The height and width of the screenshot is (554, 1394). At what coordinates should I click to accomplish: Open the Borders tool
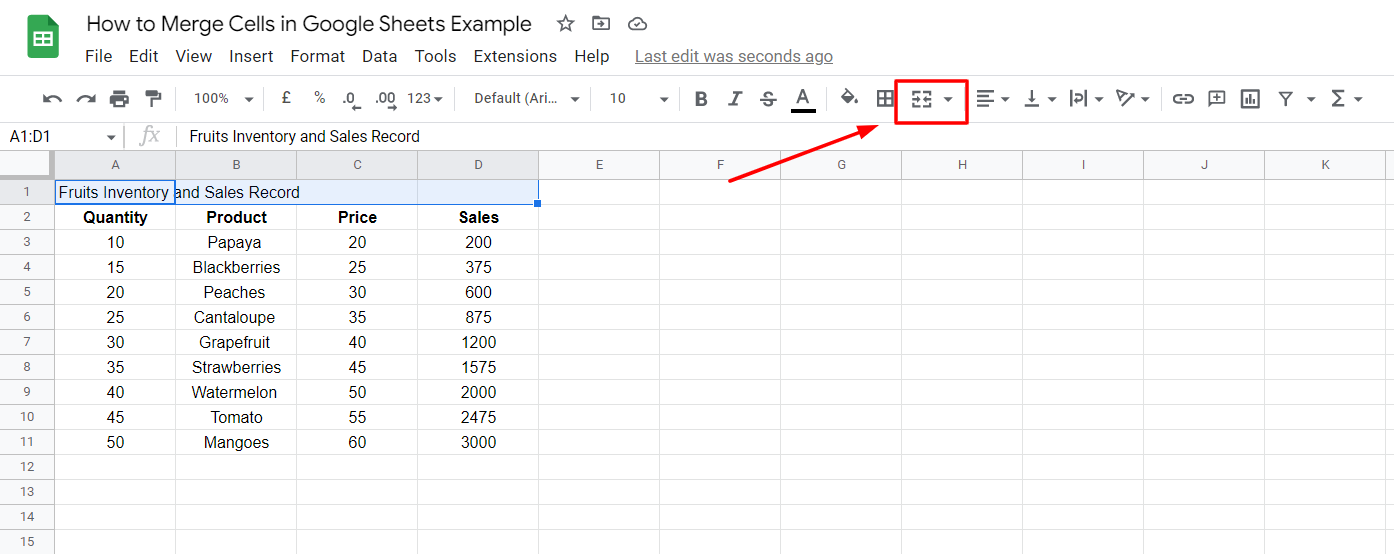tap(885, 99)
